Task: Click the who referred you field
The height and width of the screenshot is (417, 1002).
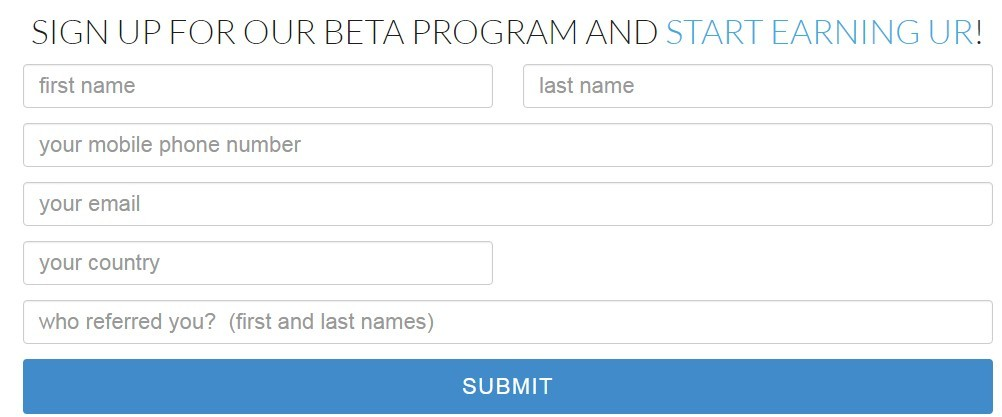Action: tap(507, 322)
